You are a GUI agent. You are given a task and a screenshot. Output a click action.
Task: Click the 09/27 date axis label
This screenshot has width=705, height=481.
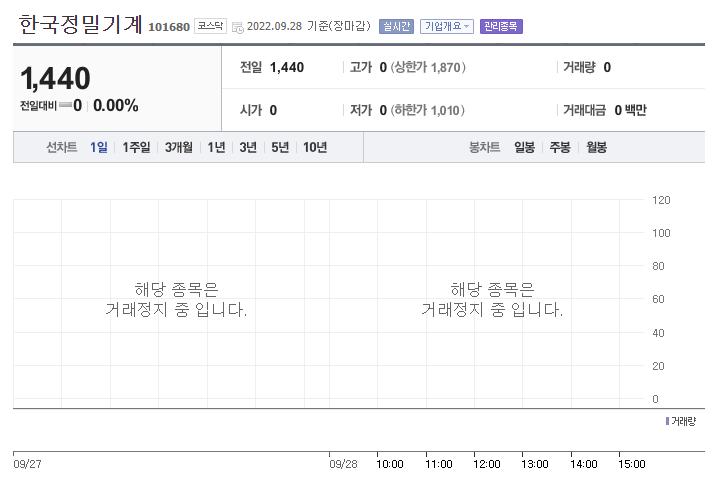pyautogui.click(x=27, y=464)
